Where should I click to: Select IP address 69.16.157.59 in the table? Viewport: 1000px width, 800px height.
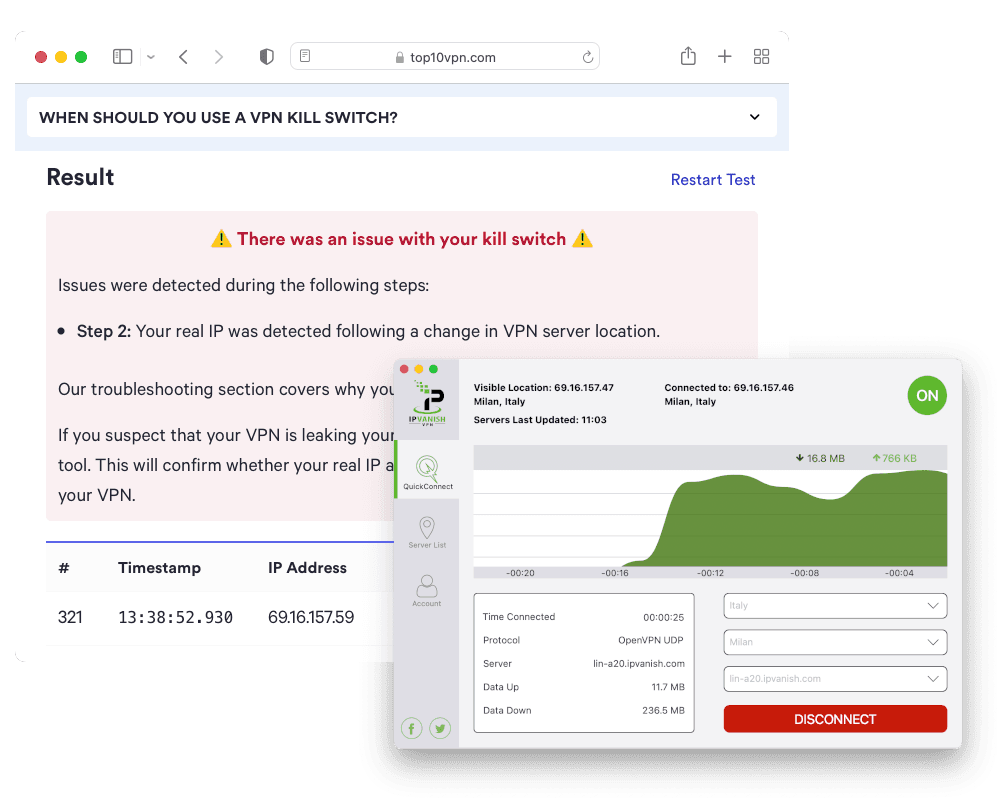311,617
